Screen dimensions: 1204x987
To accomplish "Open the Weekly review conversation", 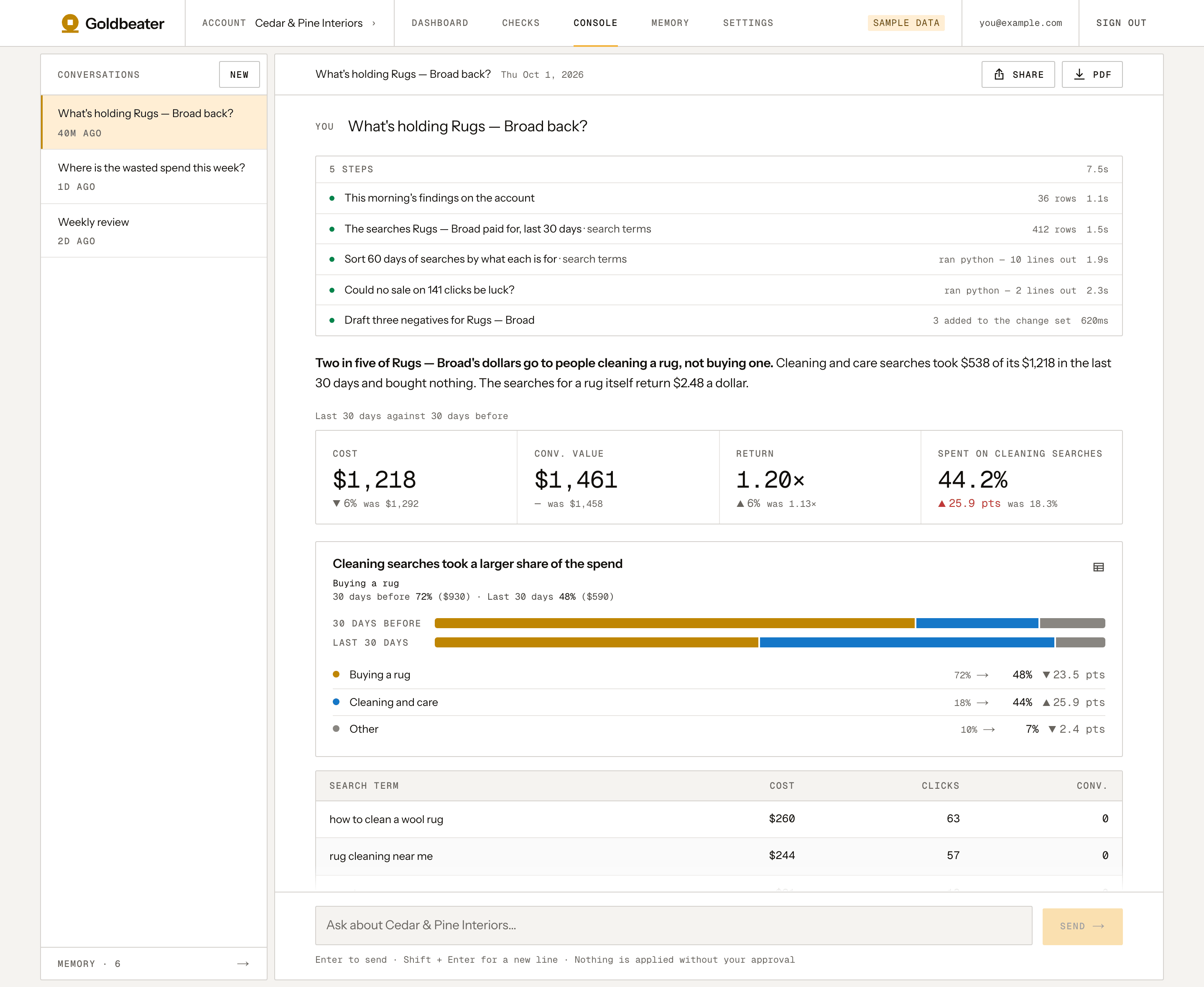I will [x=154, y=230].
